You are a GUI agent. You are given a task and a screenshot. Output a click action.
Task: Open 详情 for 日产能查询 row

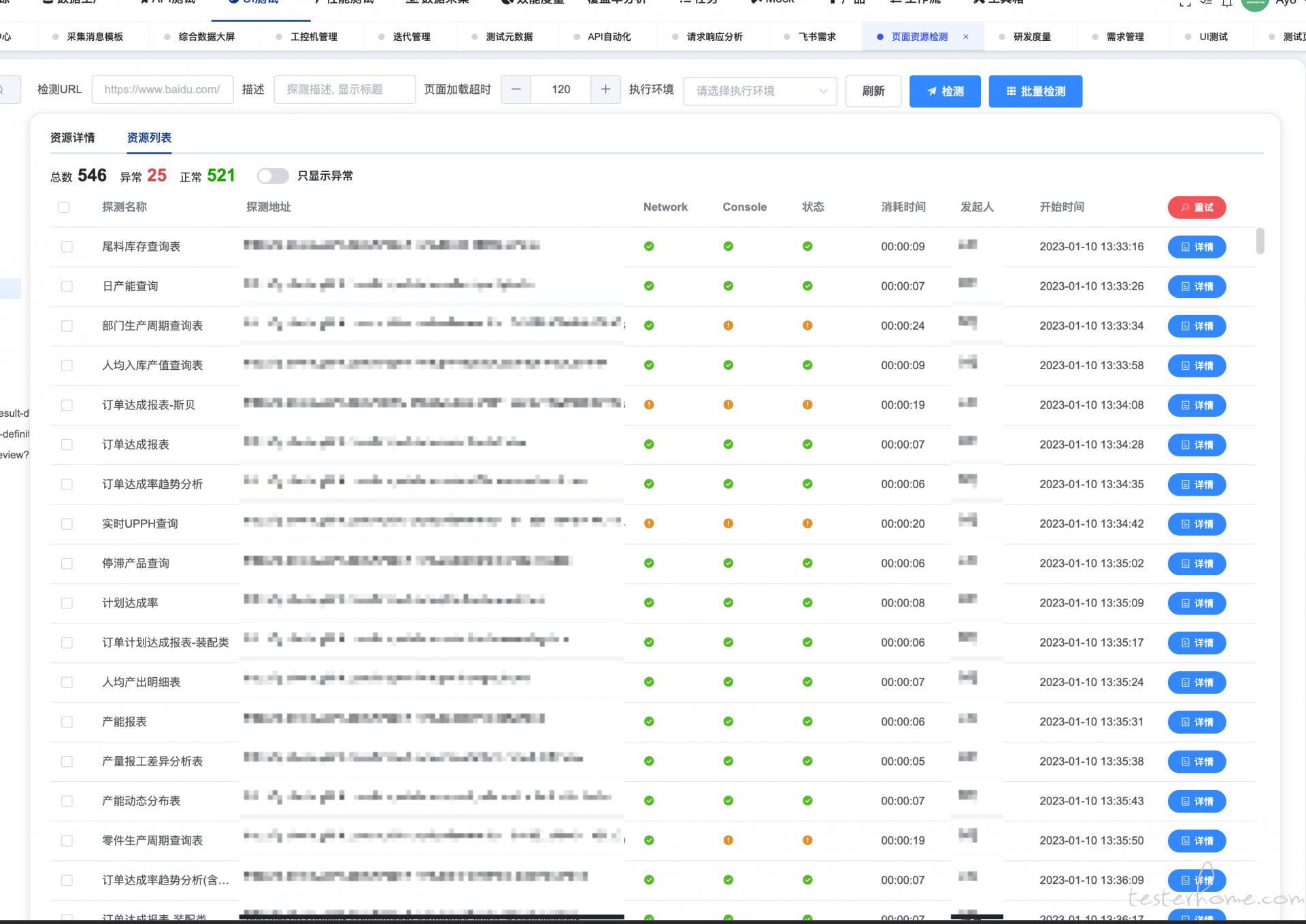pyautogui.click(x=1196, y=286)
